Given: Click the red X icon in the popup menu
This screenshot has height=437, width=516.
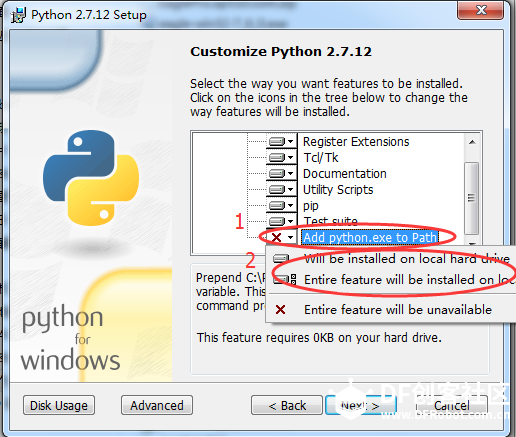Looking at the screenshot, I should 281,310.
